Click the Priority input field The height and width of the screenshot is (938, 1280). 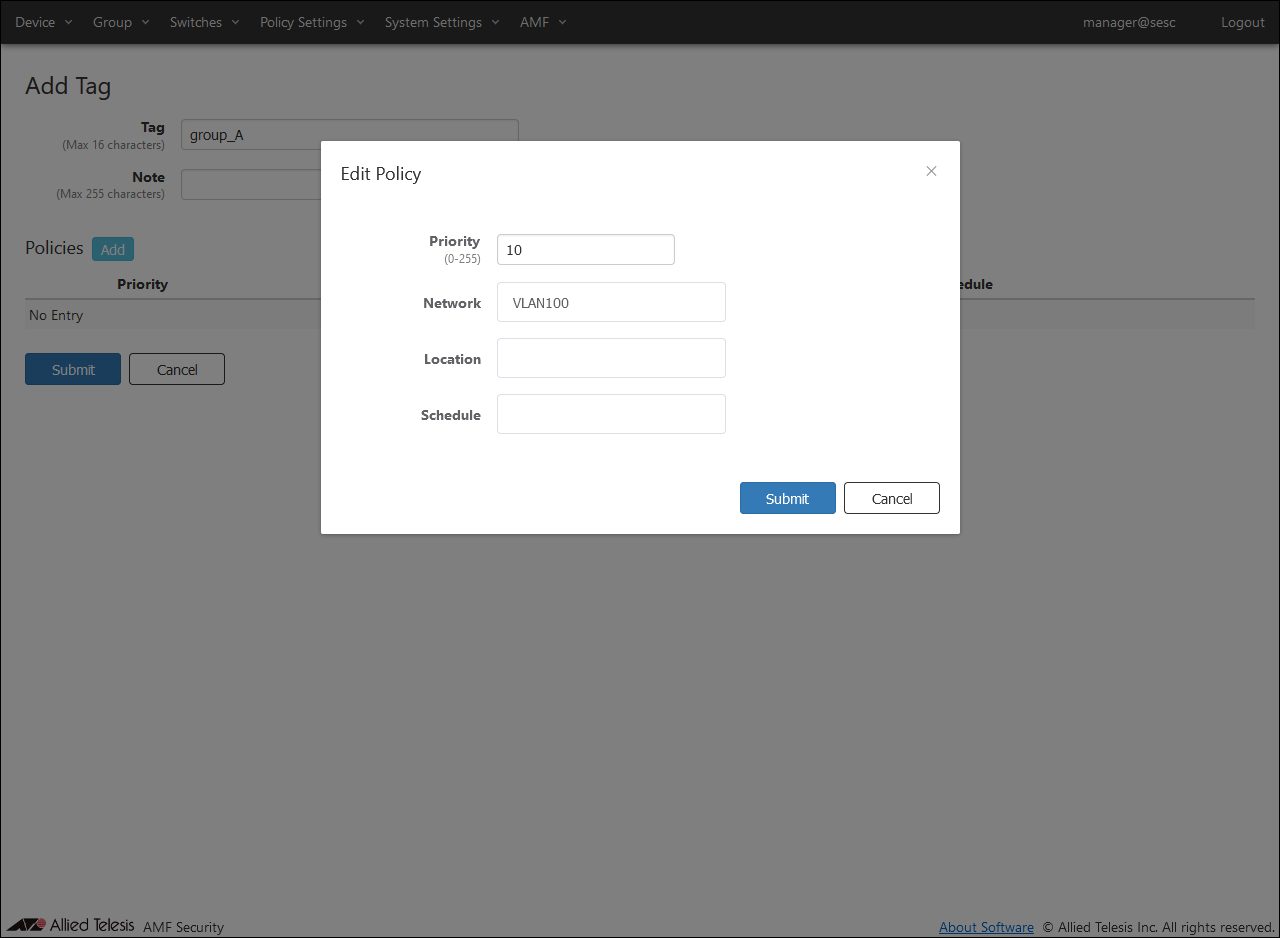click(585, 250)
